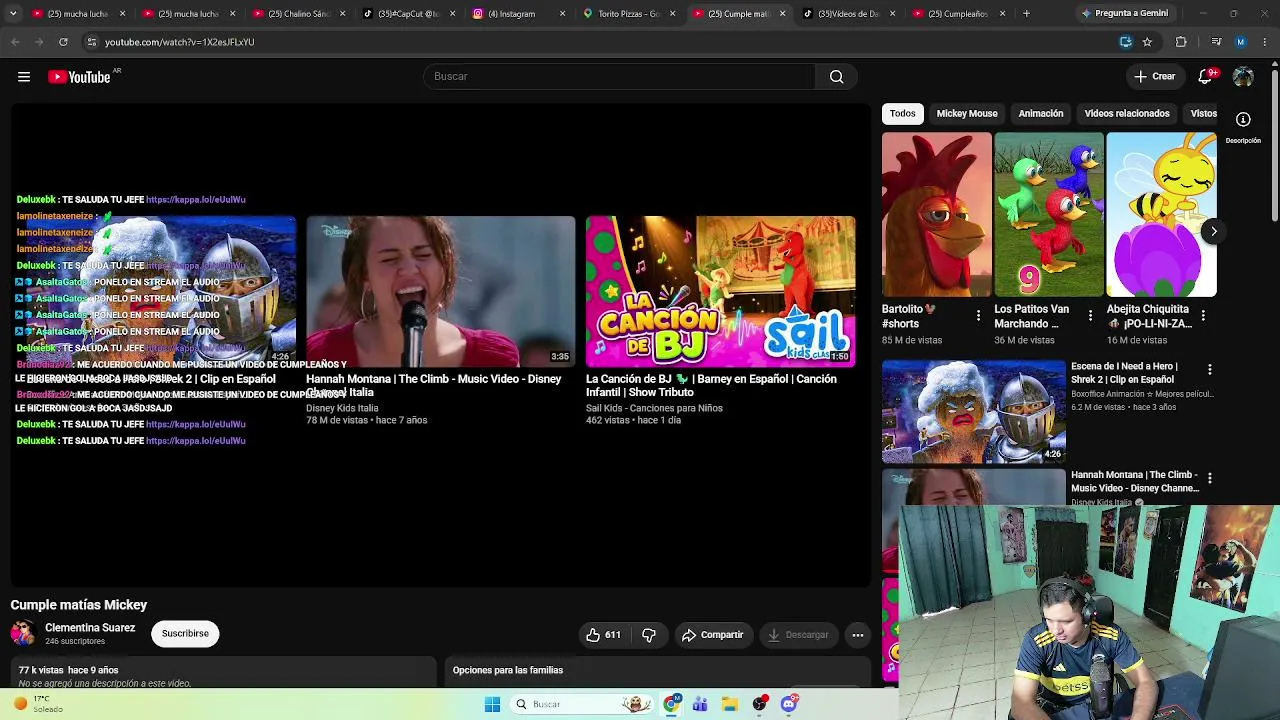The height and width of the screenshot is (720, 1280).
Task: Open La Canción de BJ end-screen title
Action: (x=711, y=386)
